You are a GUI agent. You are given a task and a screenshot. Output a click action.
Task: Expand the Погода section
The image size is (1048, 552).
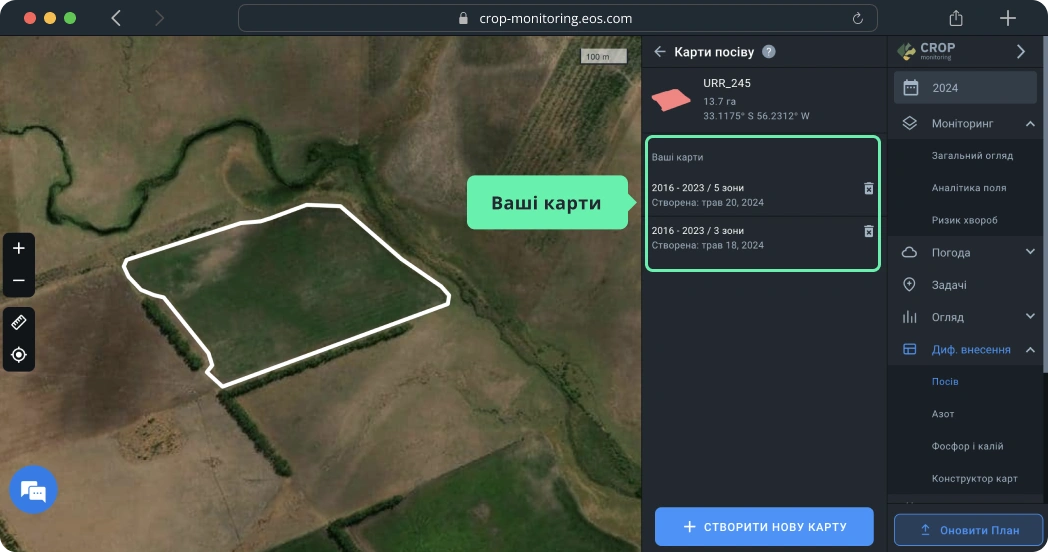click(x=1030, y=252)
